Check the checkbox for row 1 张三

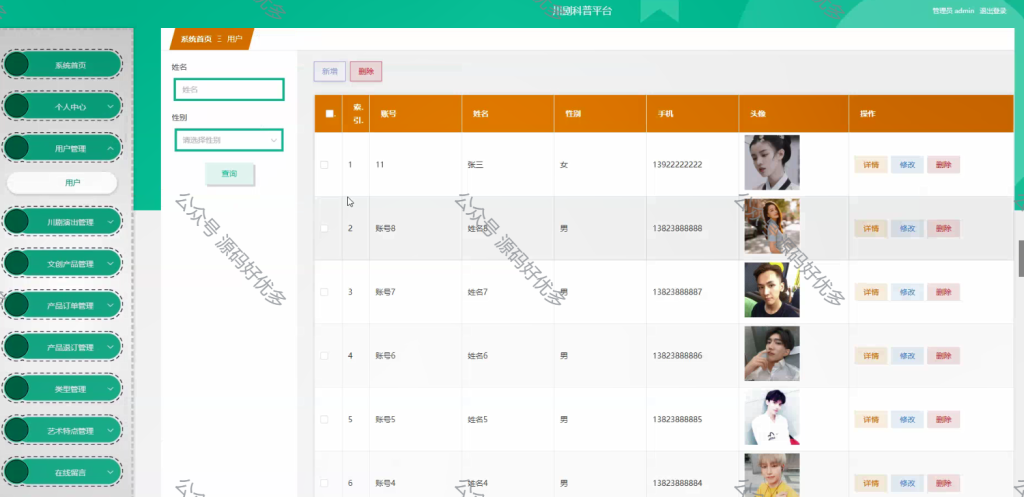324,165
